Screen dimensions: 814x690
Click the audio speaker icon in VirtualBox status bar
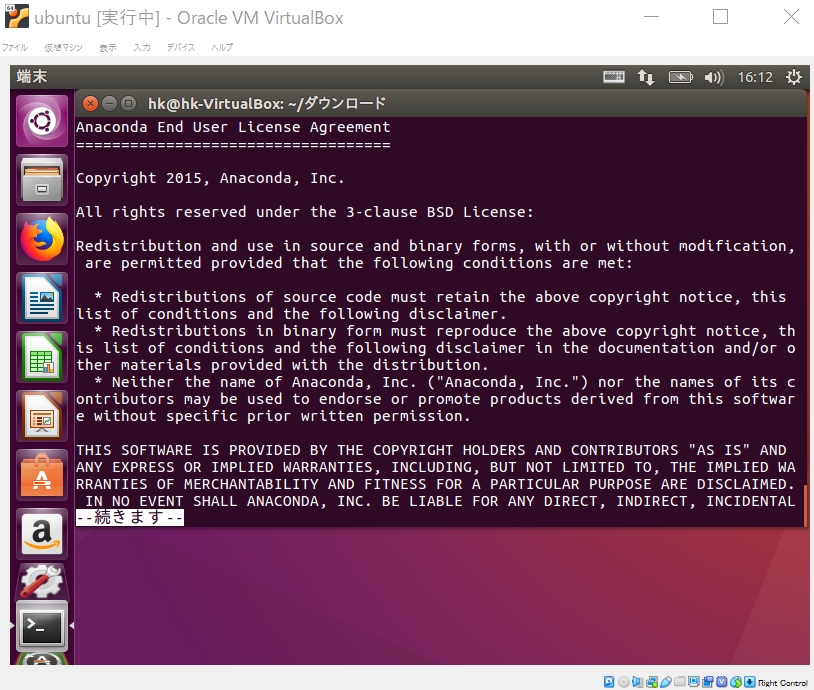point(637,682)
